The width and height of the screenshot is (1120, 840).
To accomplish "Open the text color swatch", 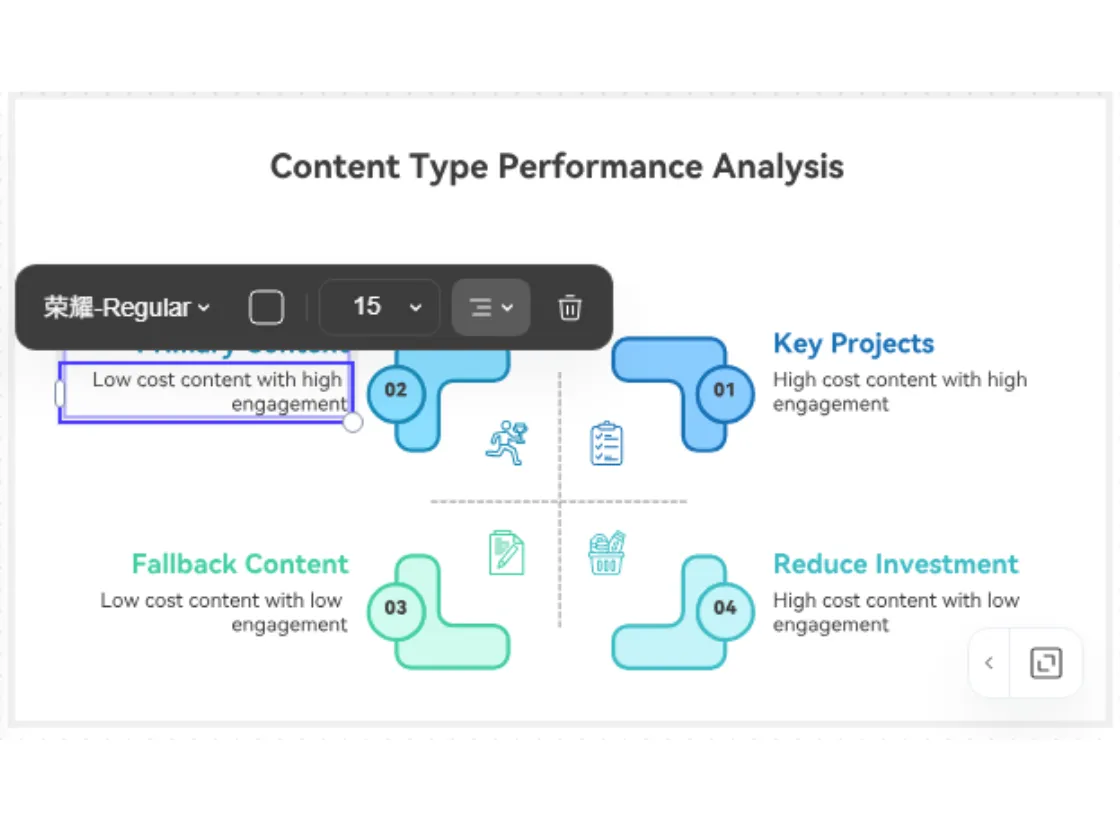I will pos(266,308).
